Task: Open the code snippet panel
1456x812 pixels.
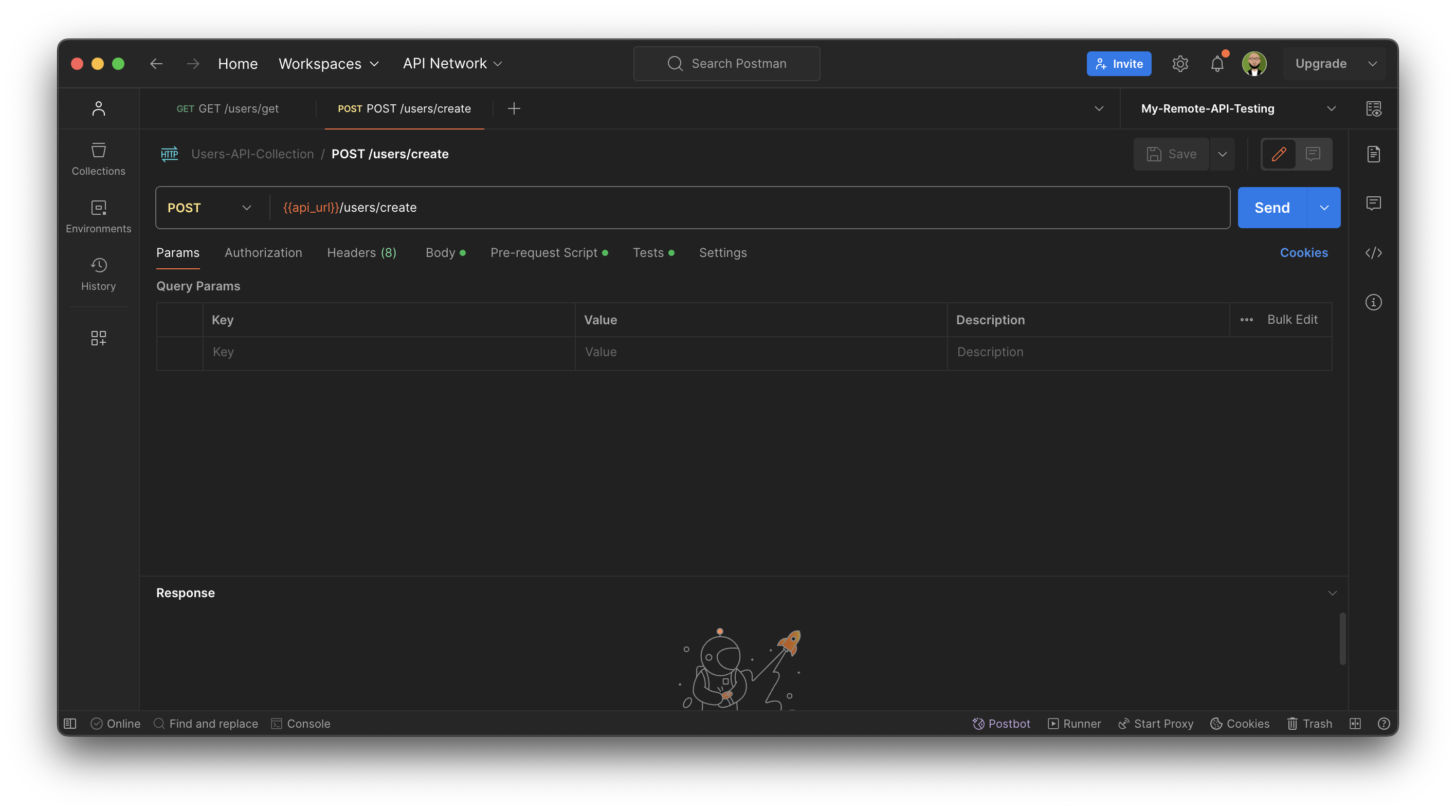Action: (x=1373, y=252)
